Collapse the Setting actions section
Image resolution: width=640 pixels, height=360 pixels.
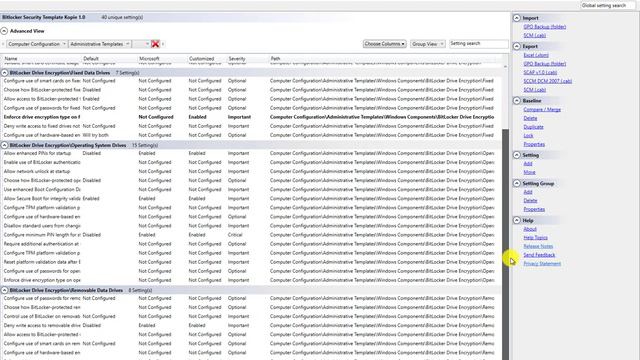pos(517,155)
